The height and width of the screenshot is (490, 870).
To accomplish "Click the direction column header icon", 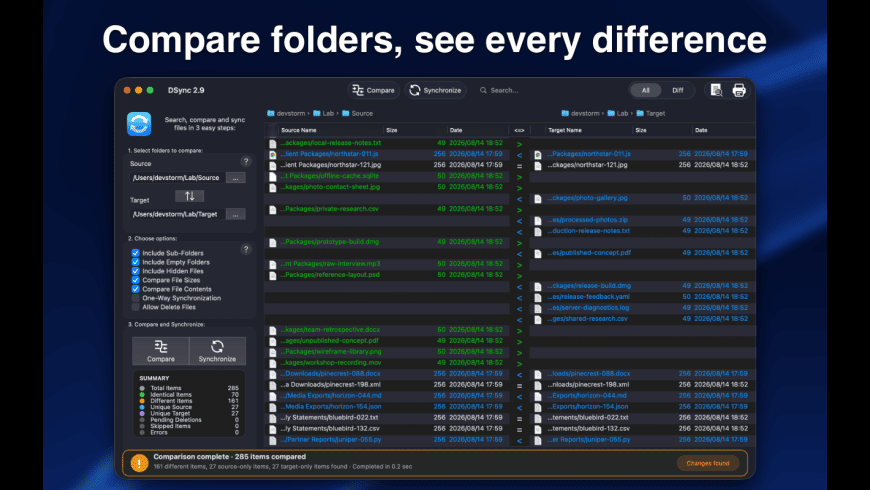I will (519, 130).
